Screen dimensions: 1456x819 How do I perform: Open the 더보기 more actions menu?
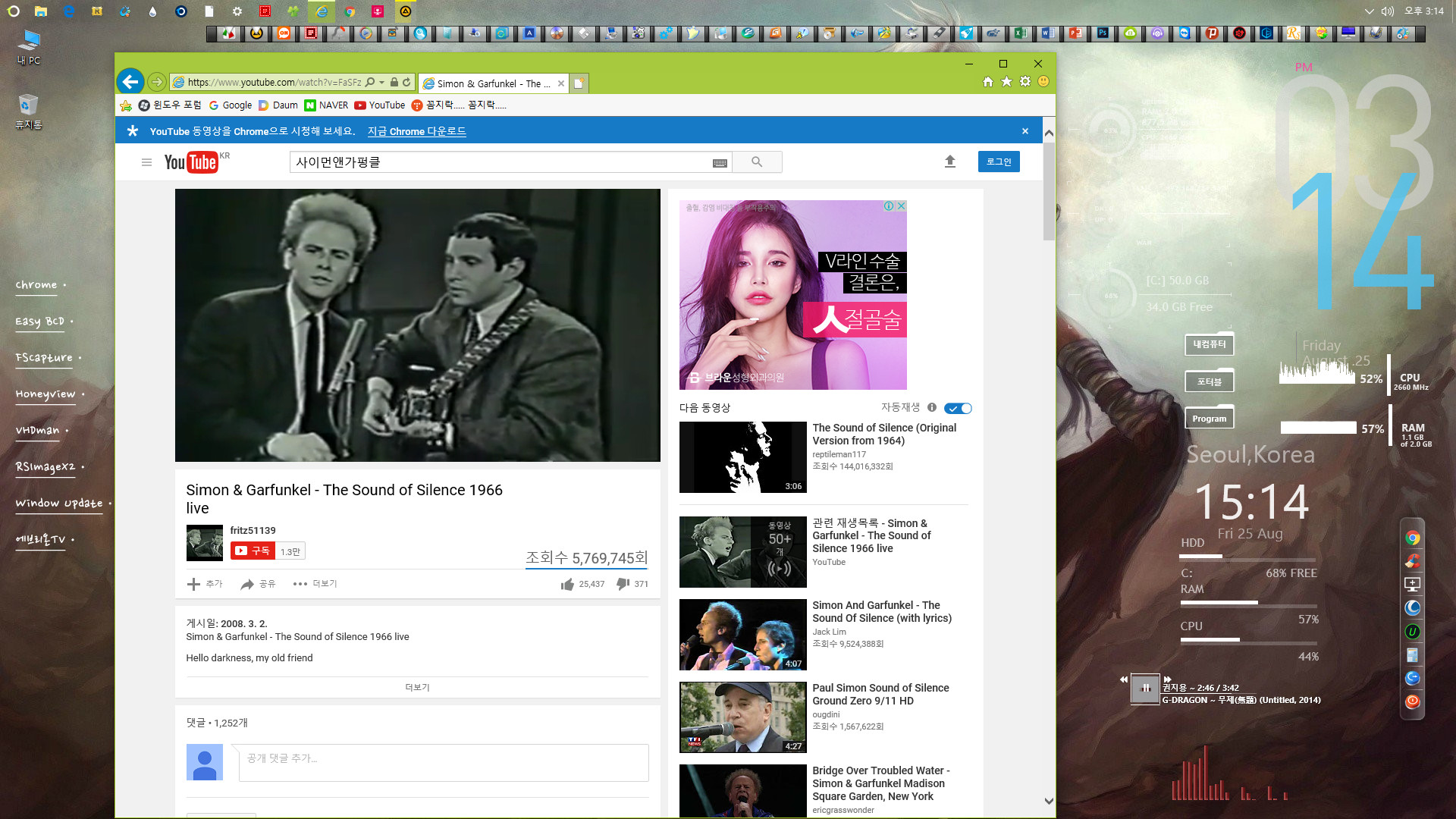(x=315, y=584)
